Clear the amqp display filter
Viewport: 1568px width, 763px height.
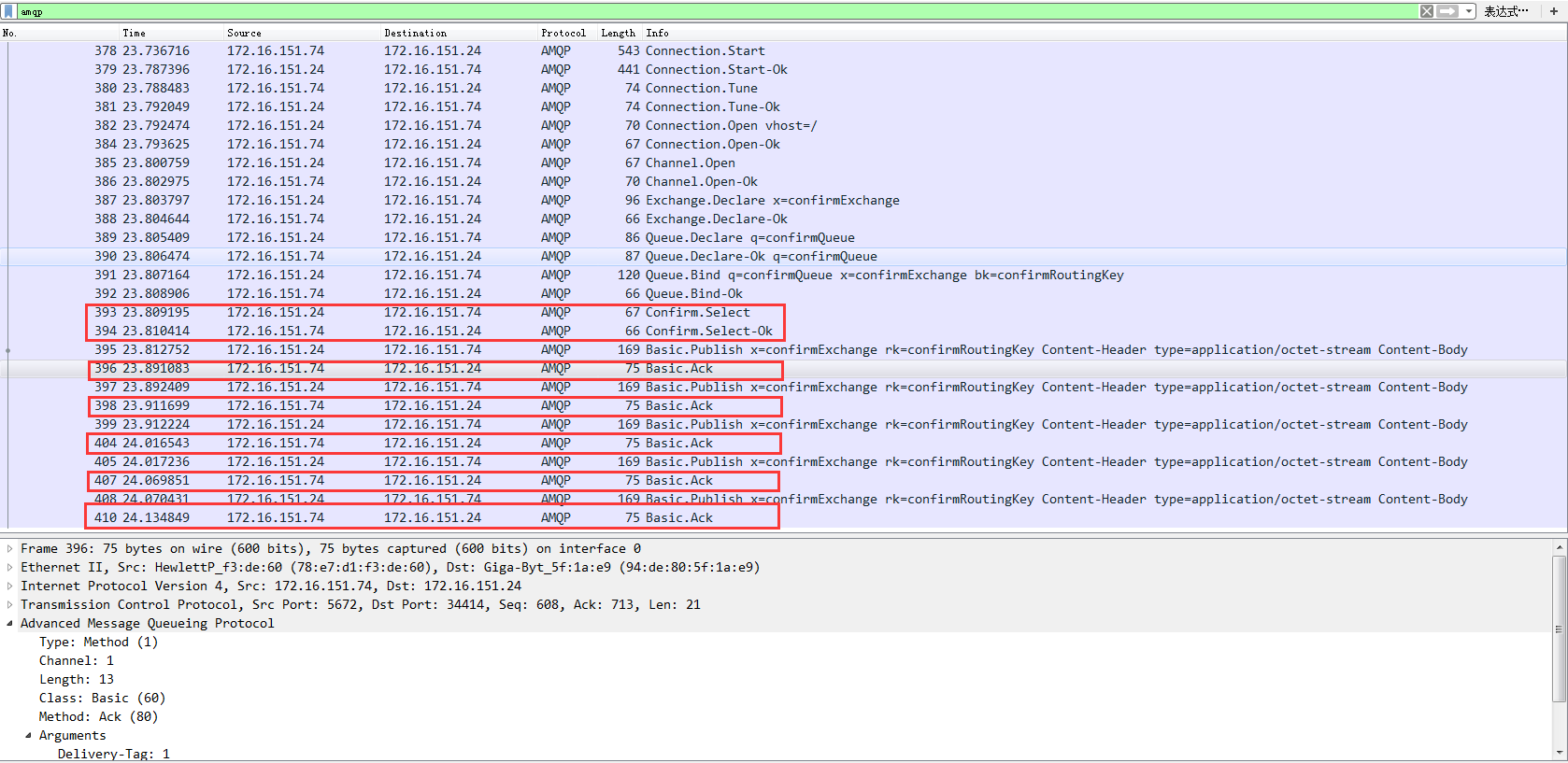(x=1427, y=11)
